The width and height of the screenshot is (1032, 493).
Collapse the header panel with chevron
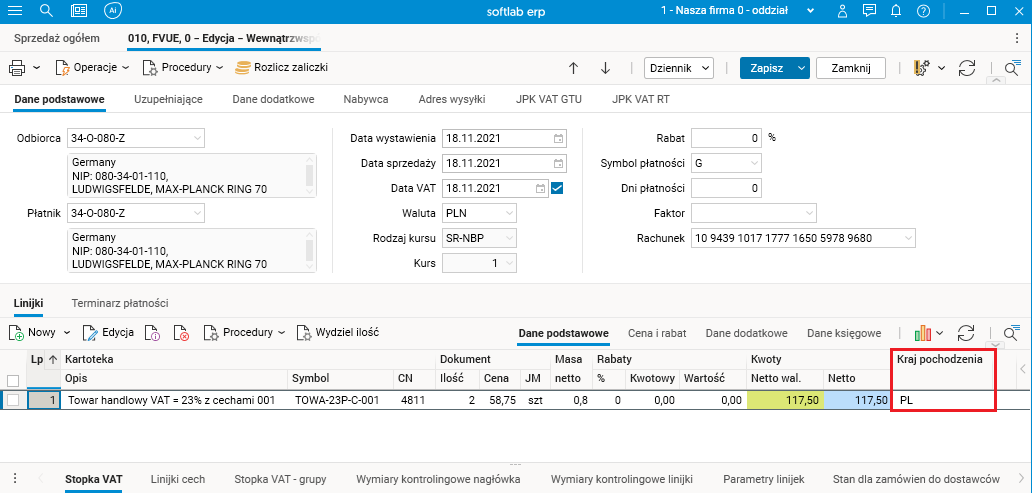(x=997, y=81)
